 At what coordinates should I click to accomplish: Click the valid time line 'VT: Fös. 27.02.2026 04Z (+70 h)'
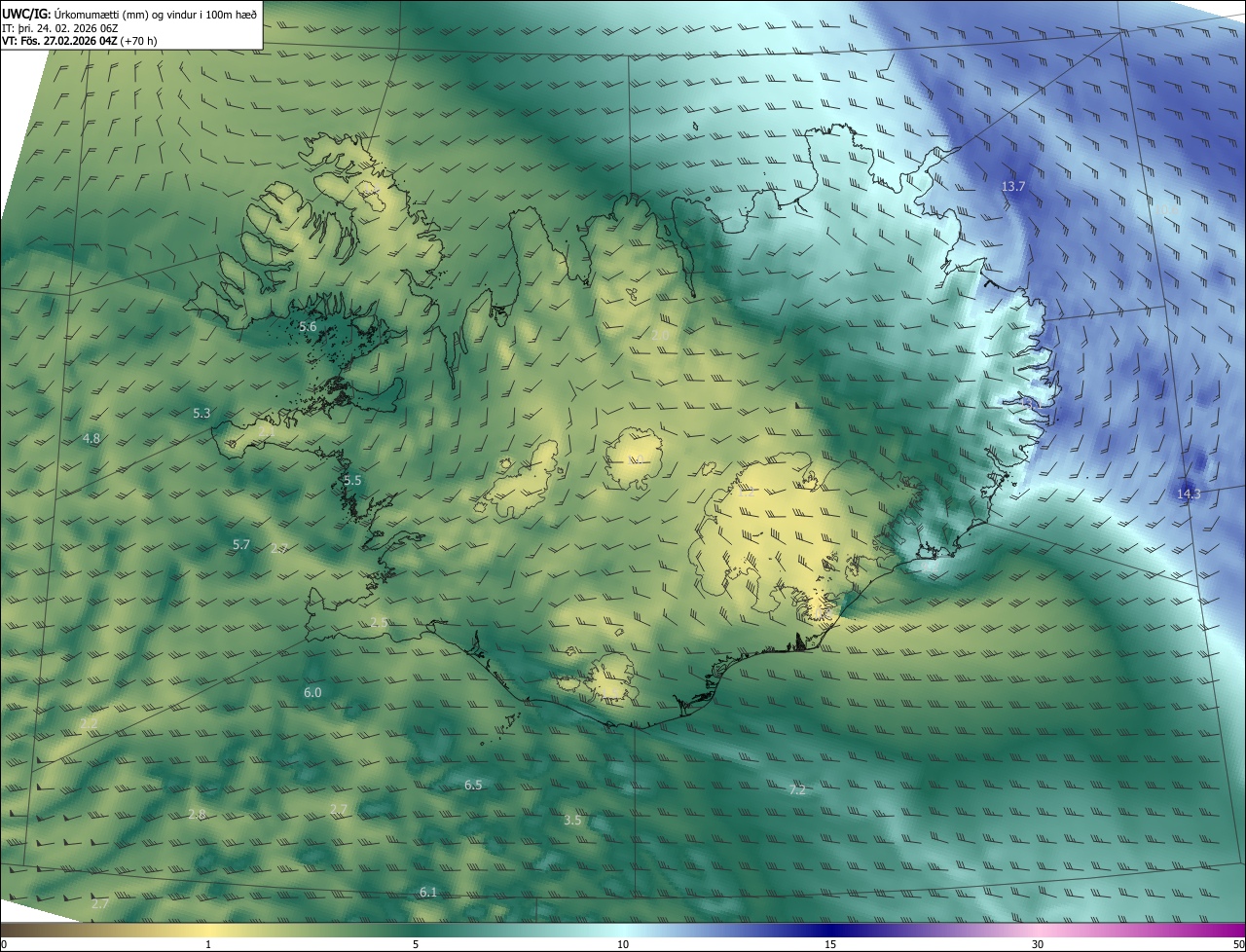pyautogui.click(x=82, y=41)
